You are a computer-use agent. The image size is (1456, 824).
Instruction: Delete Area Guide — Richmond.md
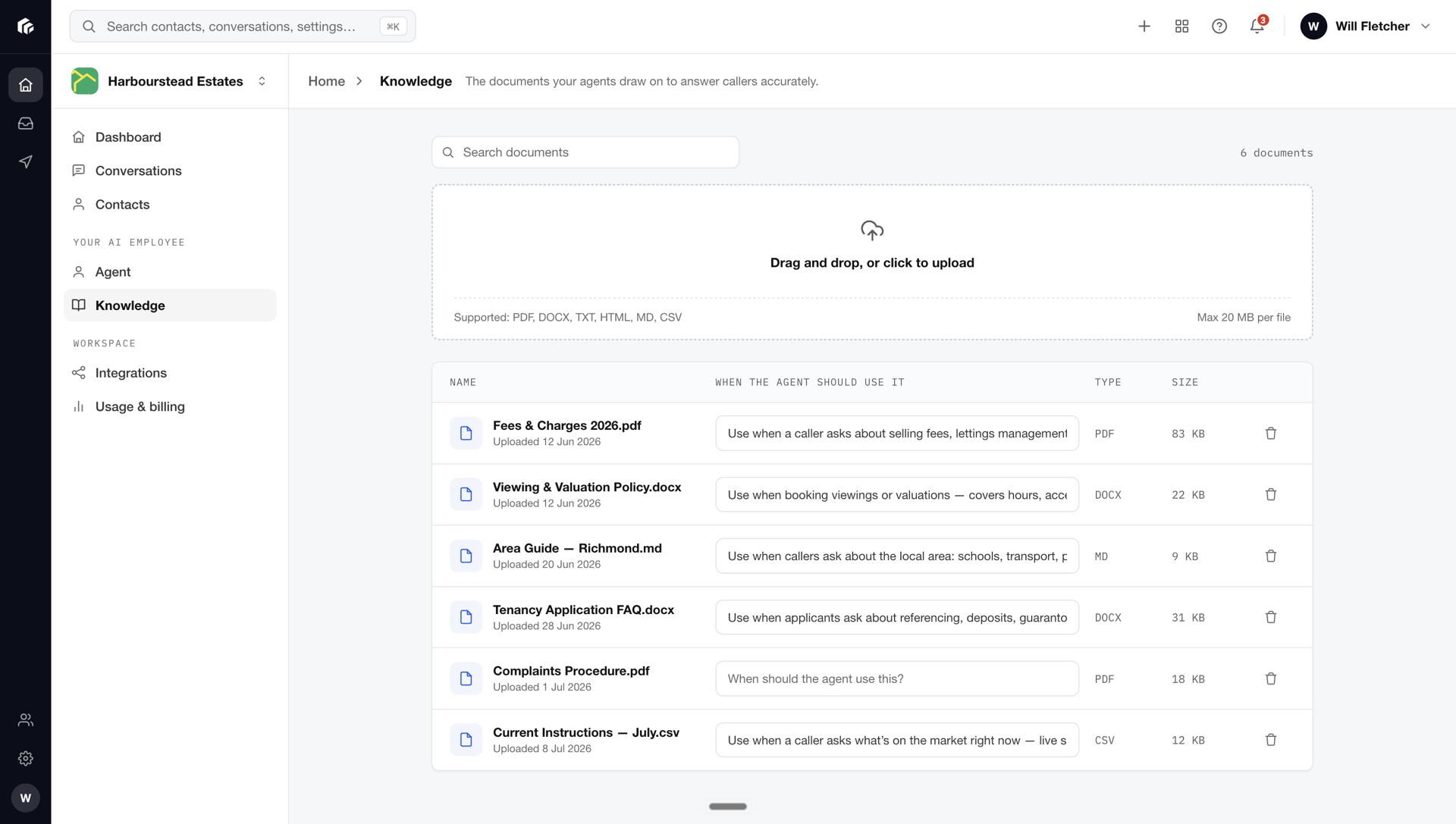point(1271,556)
